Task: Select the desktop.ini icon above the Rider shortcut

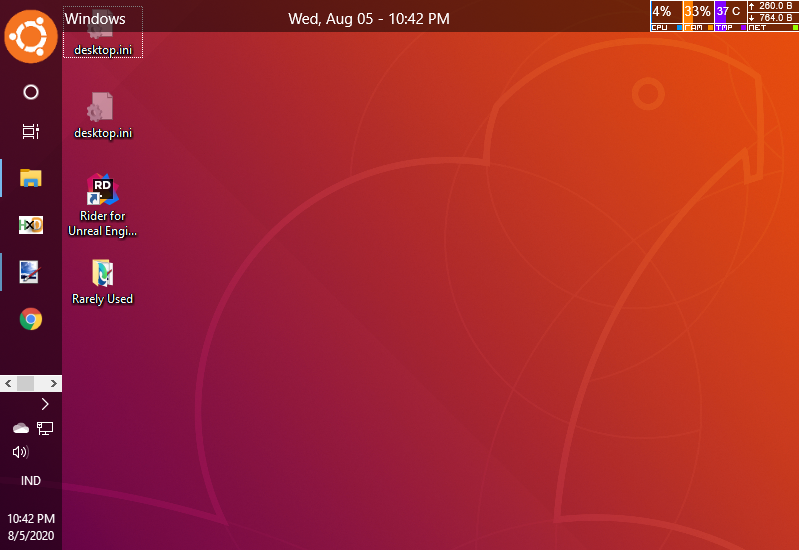Action: pos(103,116)
